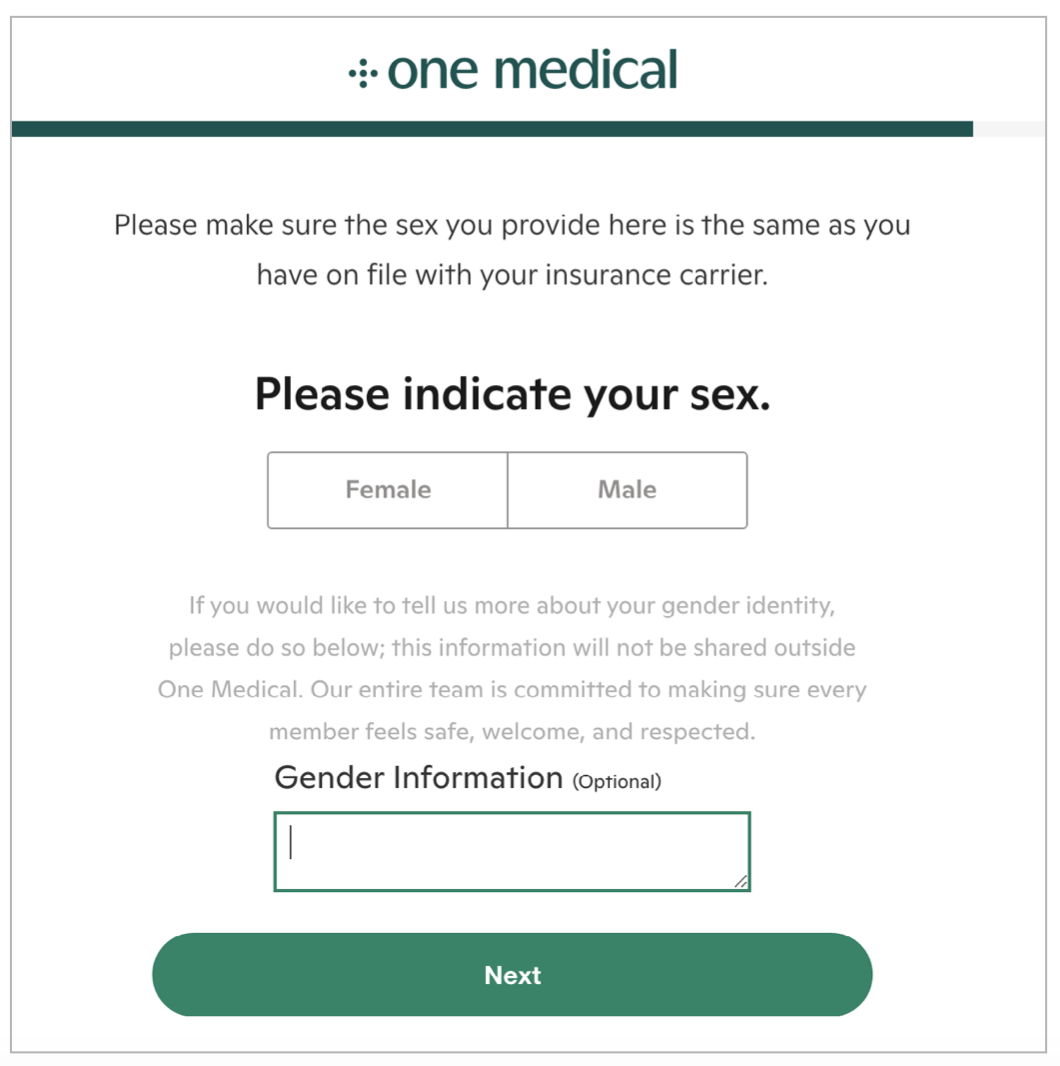Click the "Please indicate your sex." heading
Screen dimensions: 1060x1066
(x=512, y=394)
